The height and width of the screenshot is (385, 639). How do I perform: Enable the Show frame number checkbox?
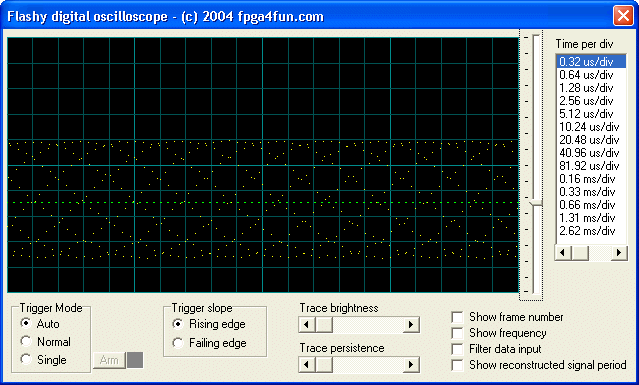click(x=457, y=317)
